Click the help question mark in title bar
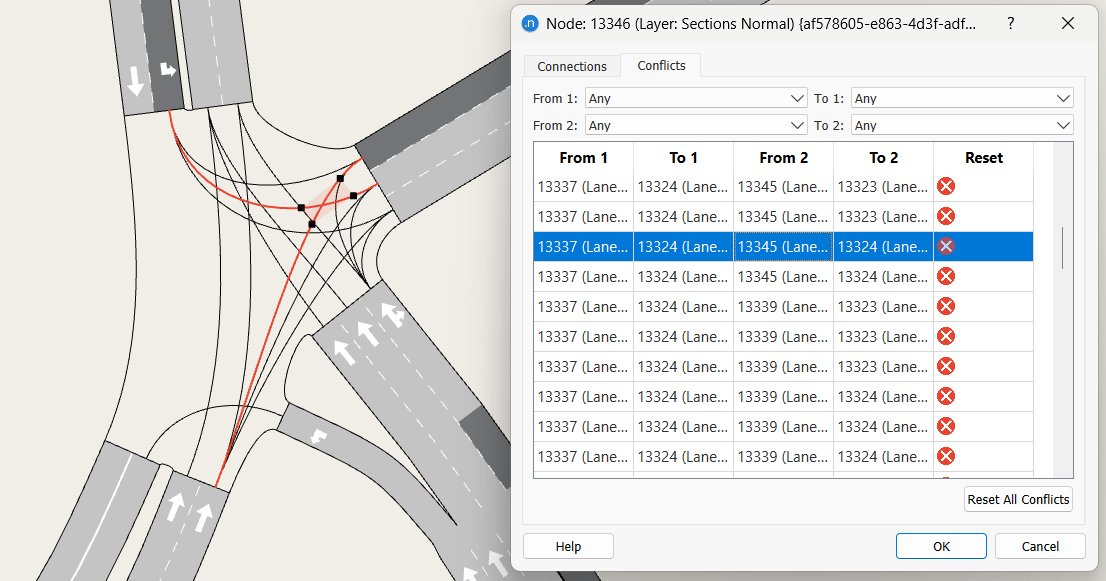Viewport: 1106px width, 581px height. (x=1009, y=23)
